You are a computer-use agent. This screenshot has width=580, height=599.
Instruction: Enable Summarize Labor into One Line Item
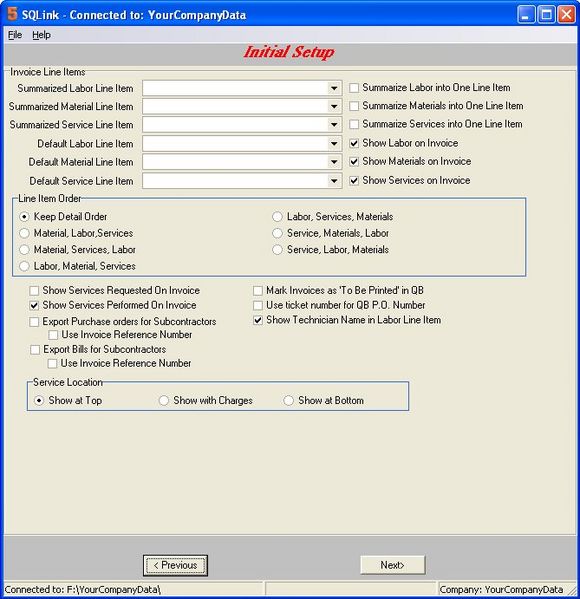pos(354,88)
